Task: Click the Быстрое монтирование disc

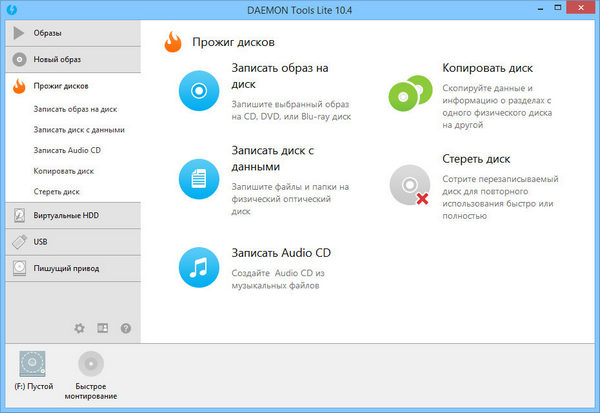Action: (x=91, y=364)
